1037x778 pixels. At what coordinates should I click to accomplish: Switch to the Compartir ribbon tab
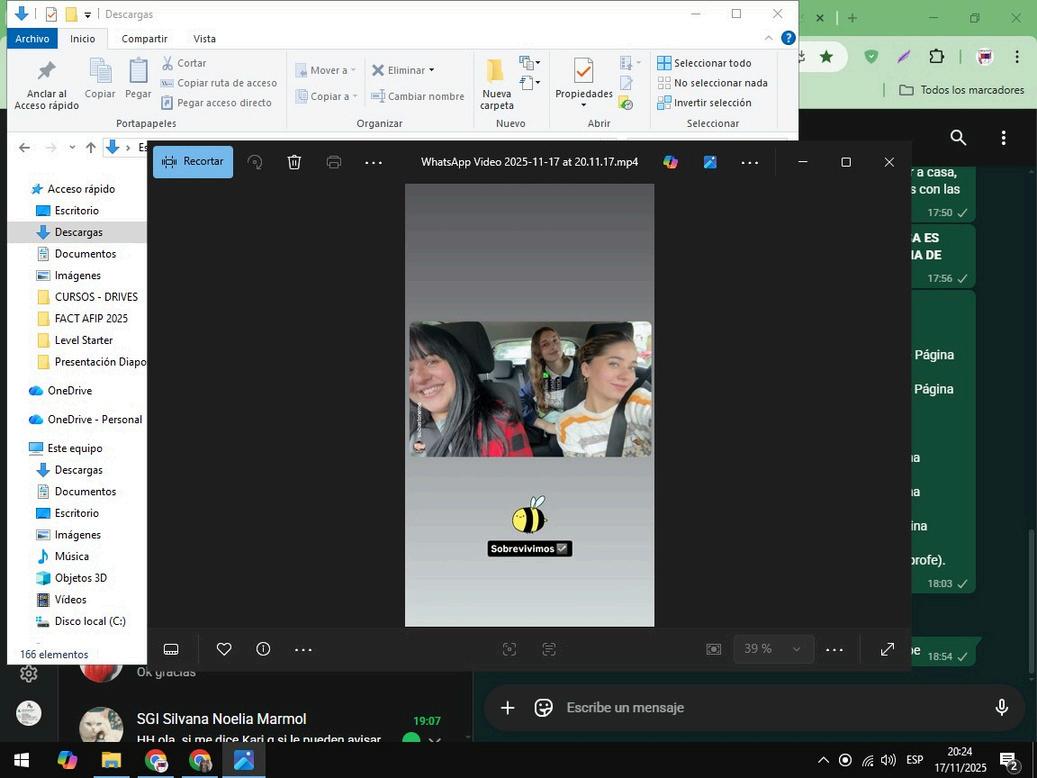(x=144, y=38)
